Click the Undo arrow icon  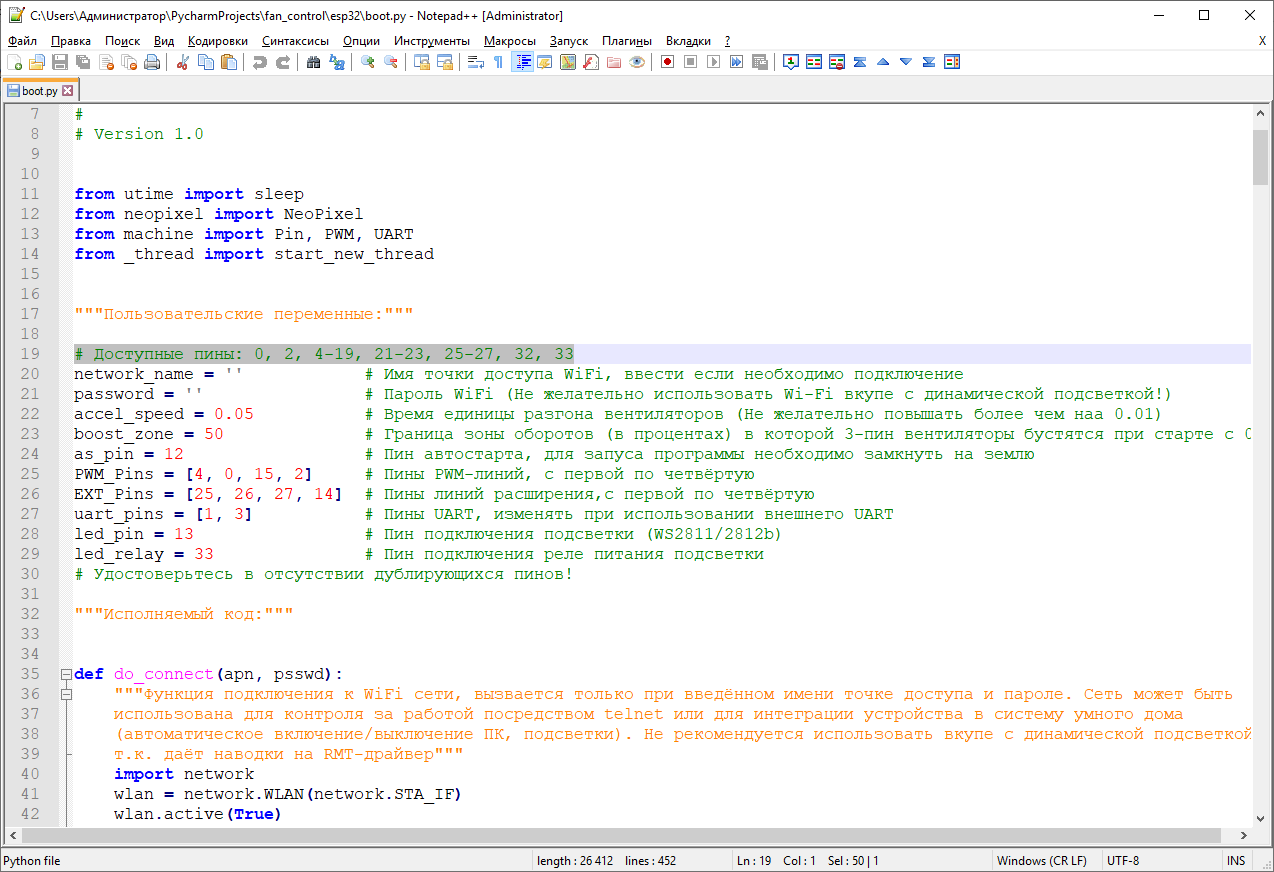pos(260,62)
